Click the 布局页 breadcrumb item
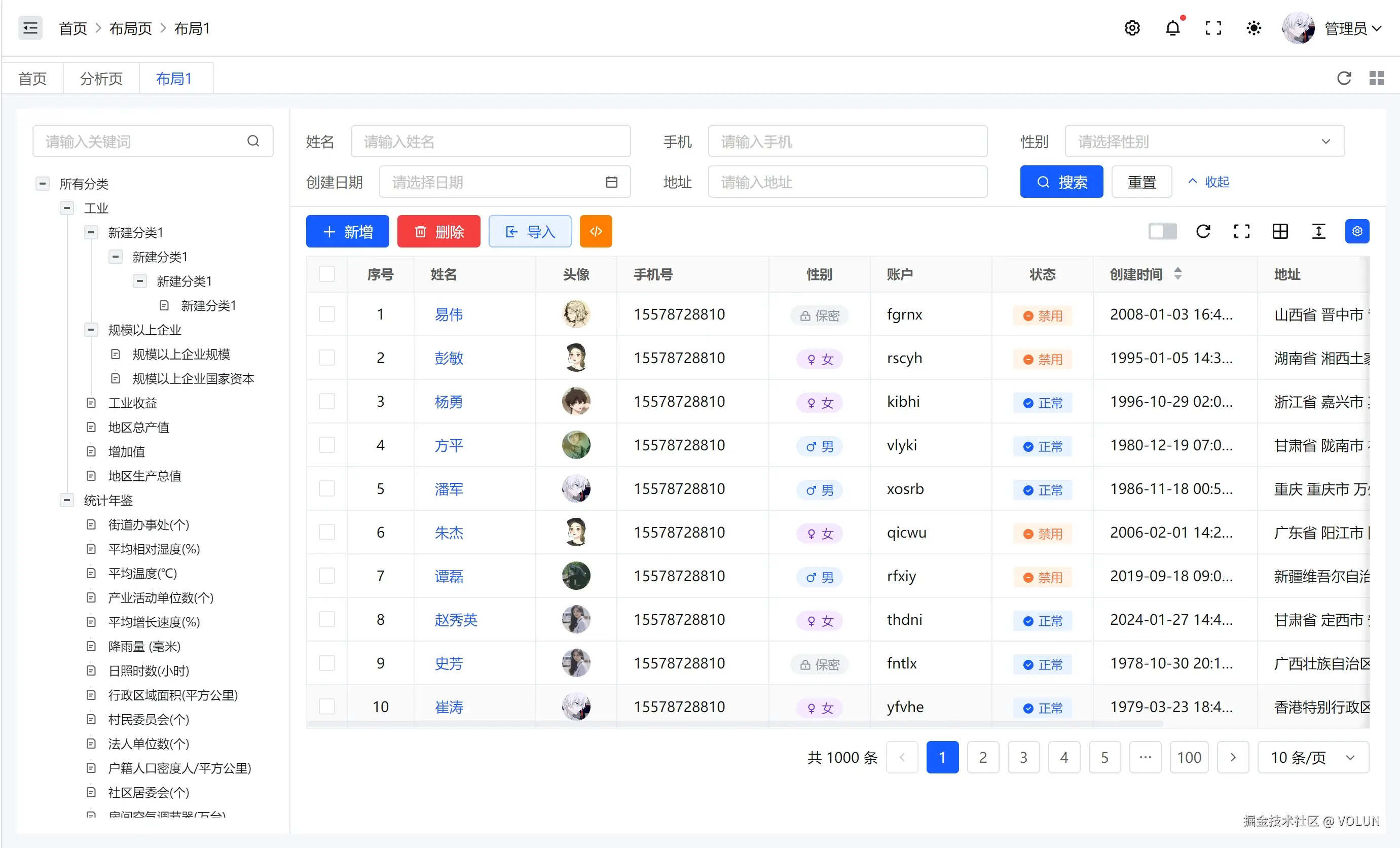This screenshot has width=1400, height=848. point(130,28)
